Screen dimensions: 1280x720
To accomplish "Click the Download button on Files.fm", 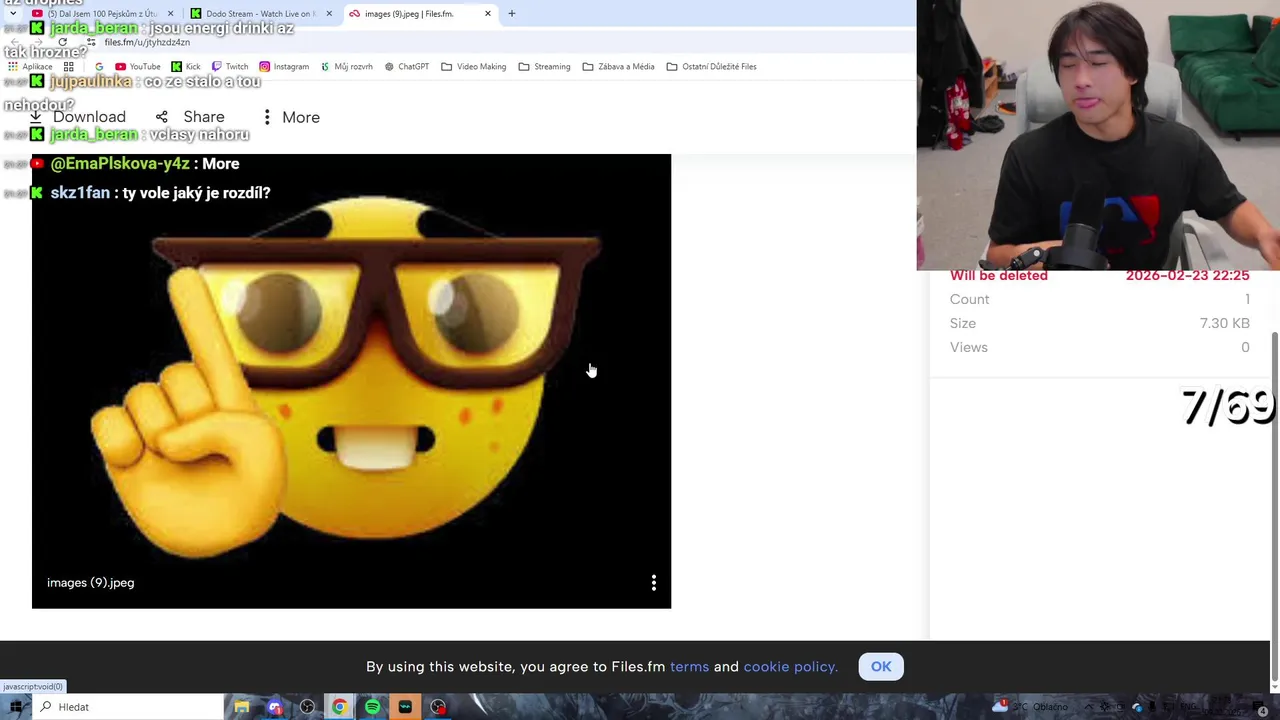I will point(77,117).
